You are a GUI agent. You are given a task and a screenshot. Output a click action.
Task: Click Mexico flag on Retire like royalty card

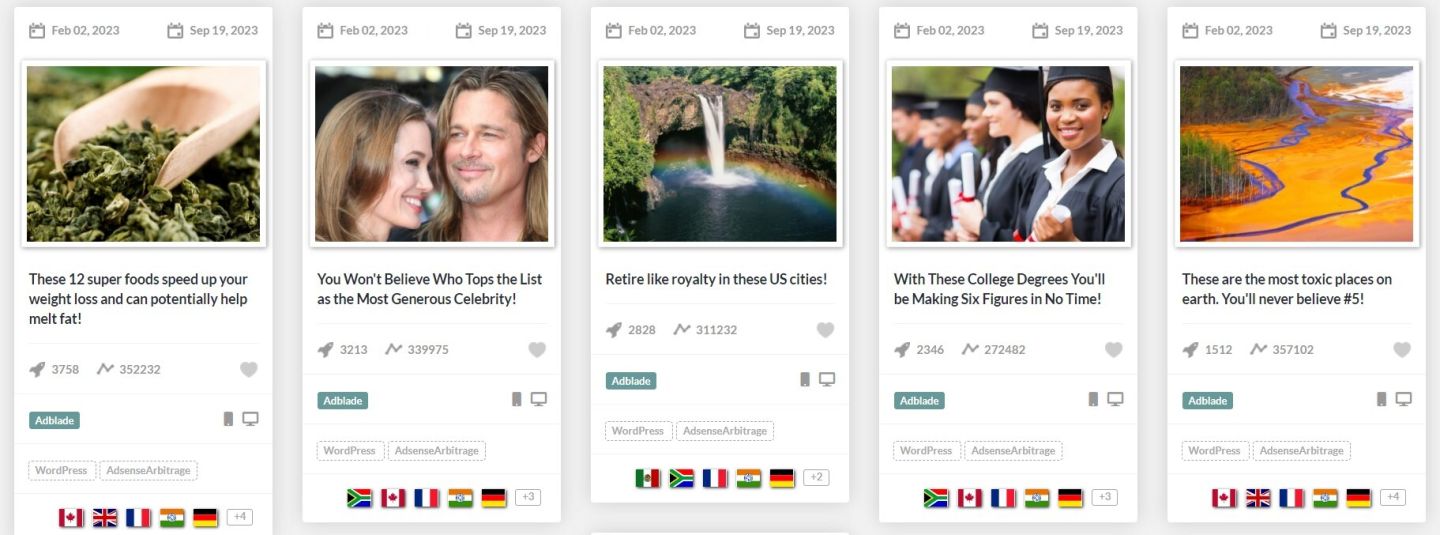pos(648,478)
